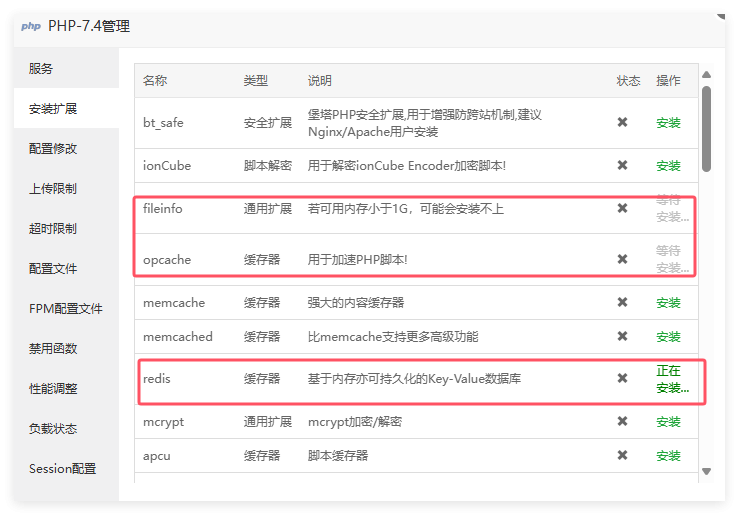This screenshot has height=515, width=739.
Task: Open the 服务 tab in sidebar
Action: tap(41, 69)
